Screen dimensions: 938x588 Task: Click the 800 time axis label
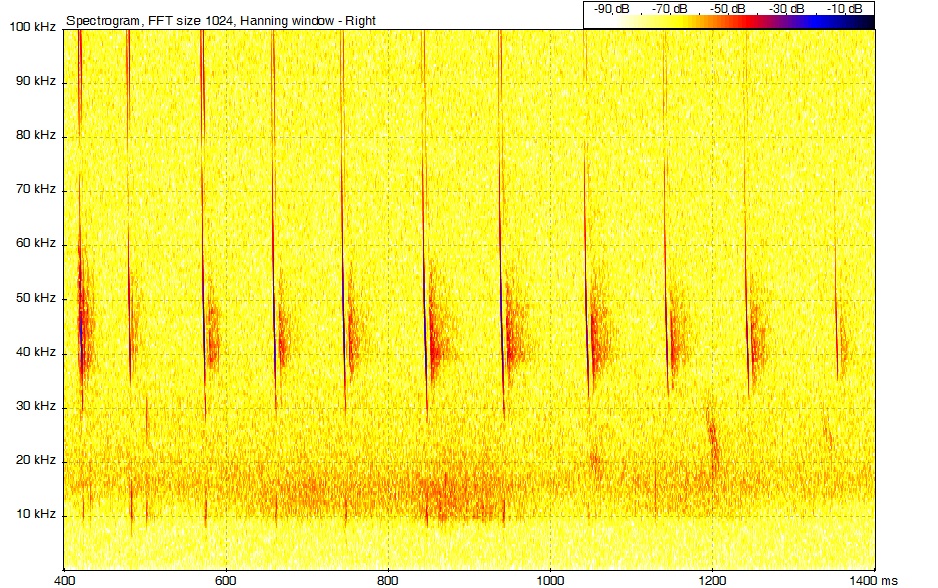(388, 581)
